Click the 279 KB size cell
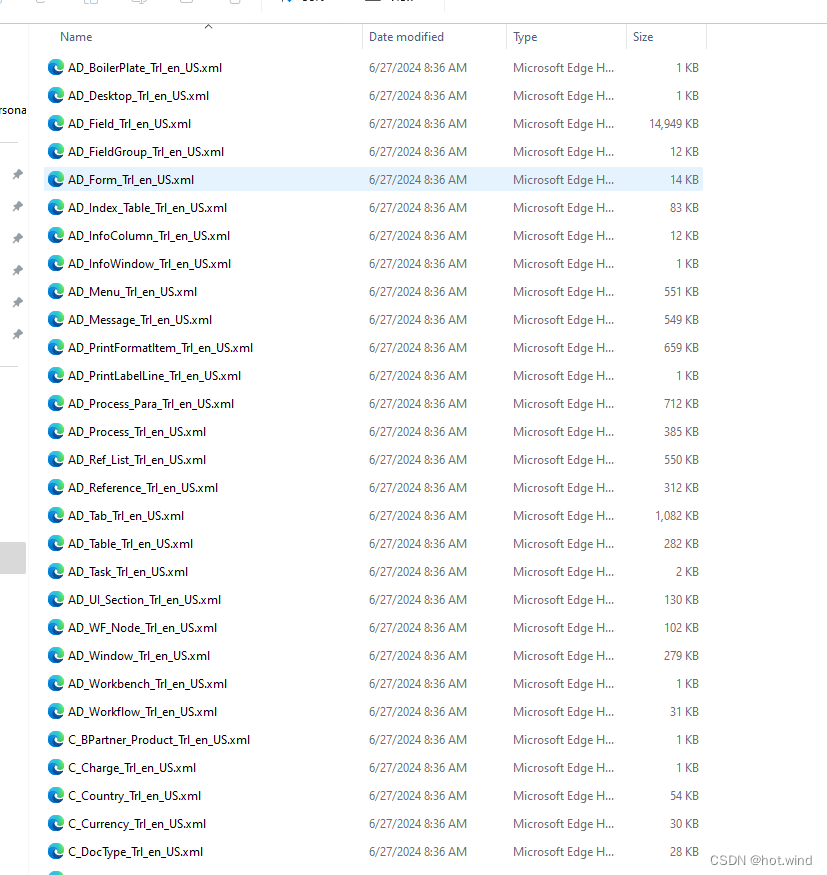 pyautogui.click(x=681, y=656)
